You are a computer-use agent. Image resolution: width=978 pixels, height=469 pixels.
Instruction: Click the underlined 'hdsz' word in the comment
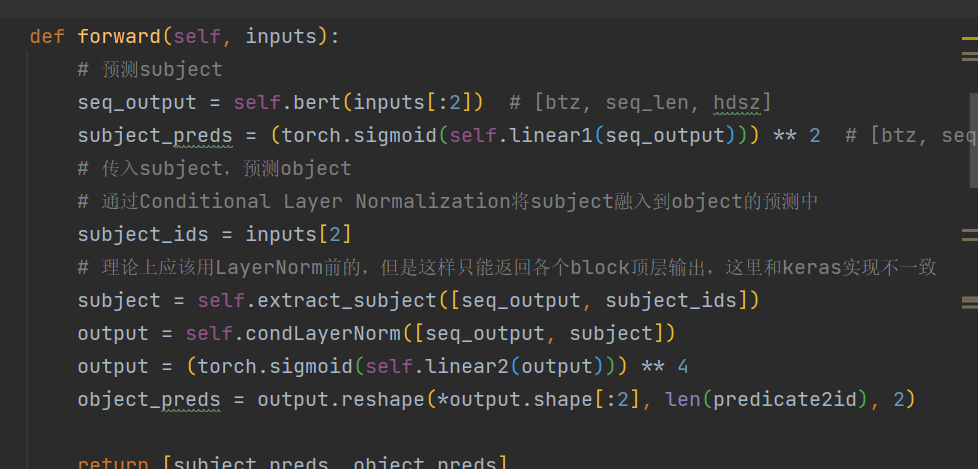(737, 102)
